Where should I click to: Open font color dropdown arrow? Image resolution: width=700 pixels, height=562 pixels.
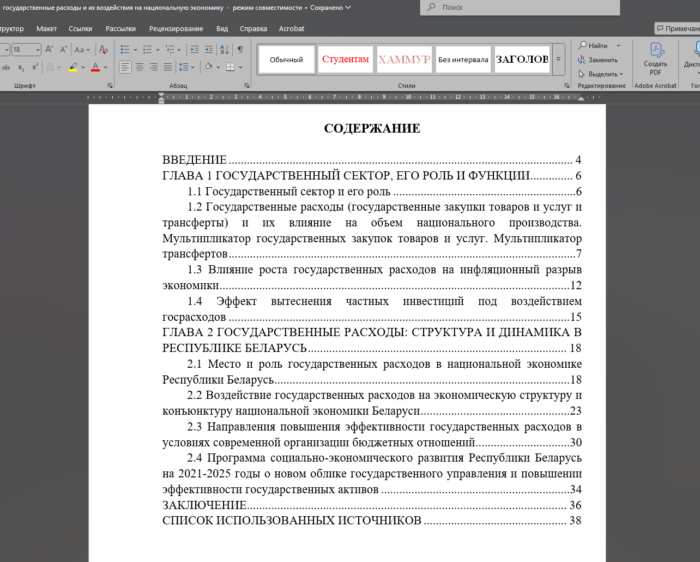(105, 67)
